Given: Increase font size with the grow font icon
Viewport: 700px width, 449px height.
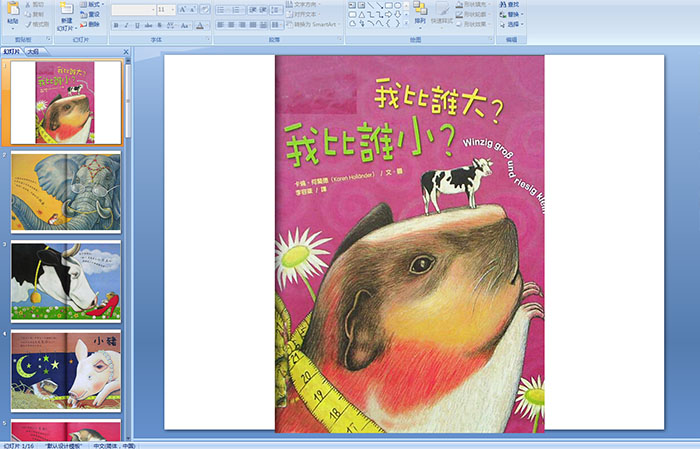Looking at the screenshot, I should click(182, 9).
